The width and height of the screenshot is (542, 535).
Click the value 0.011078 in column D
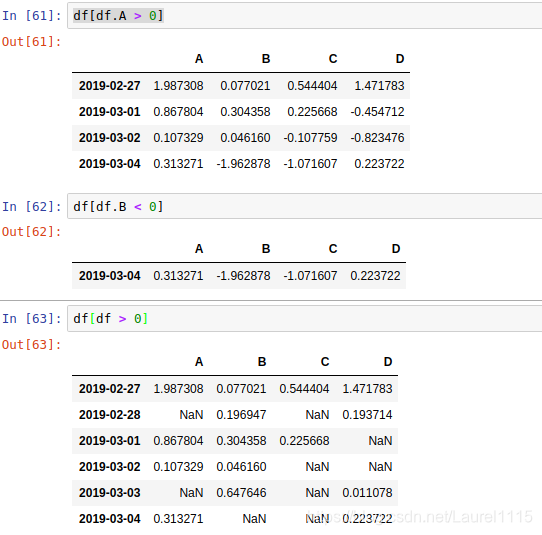[367, 492]
